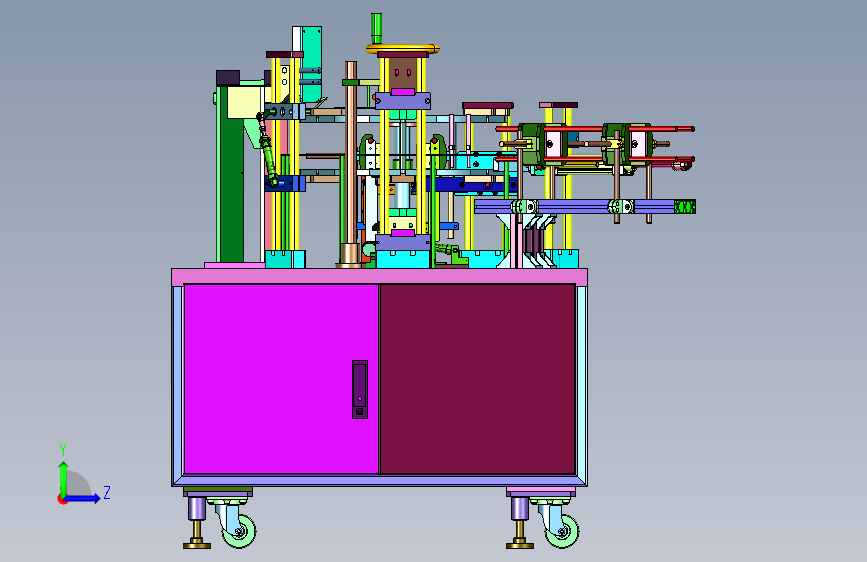Select the green crank handle above the handwheel
This screenshot has width=867, height=562.
377,28
